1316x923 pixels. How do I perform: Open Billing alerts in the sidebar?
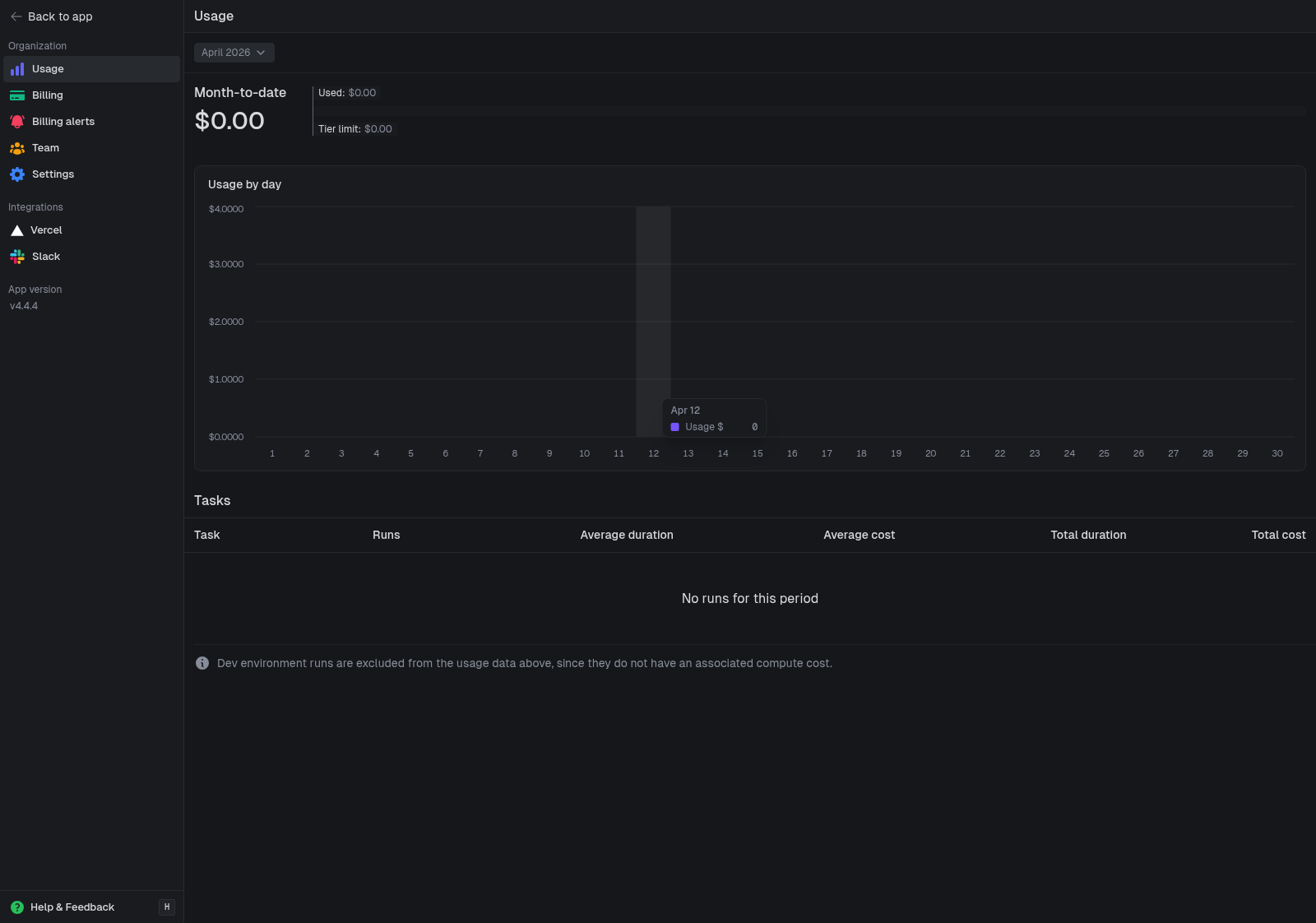(x=63, y=122)
